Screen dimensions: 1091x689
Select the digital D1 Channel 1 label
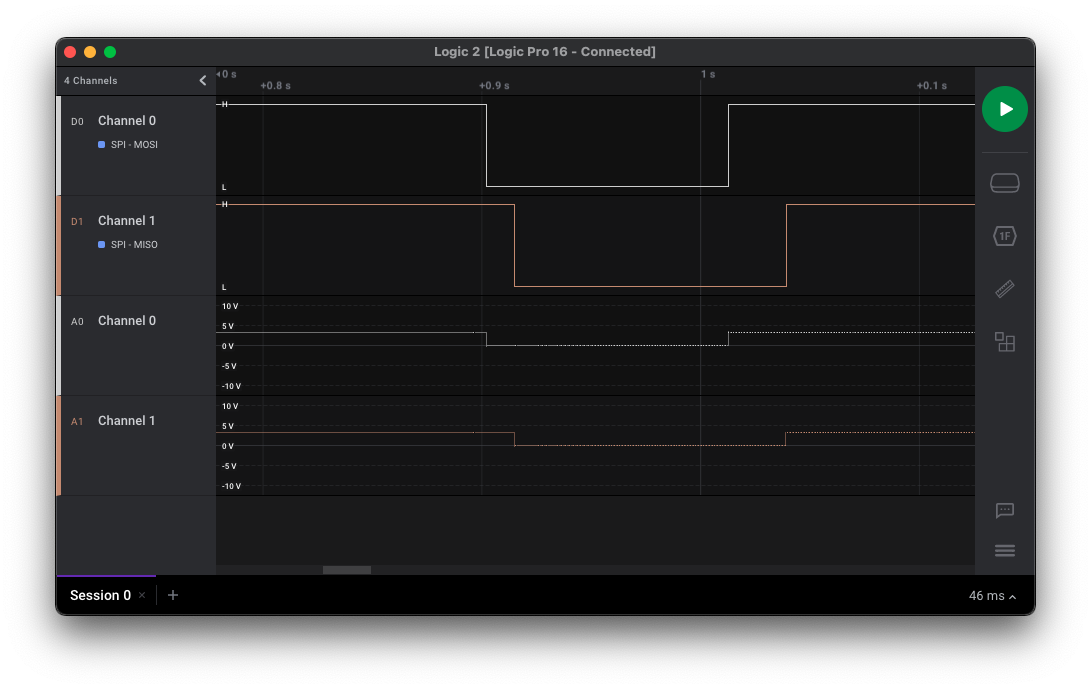click(x=127, y=221)
